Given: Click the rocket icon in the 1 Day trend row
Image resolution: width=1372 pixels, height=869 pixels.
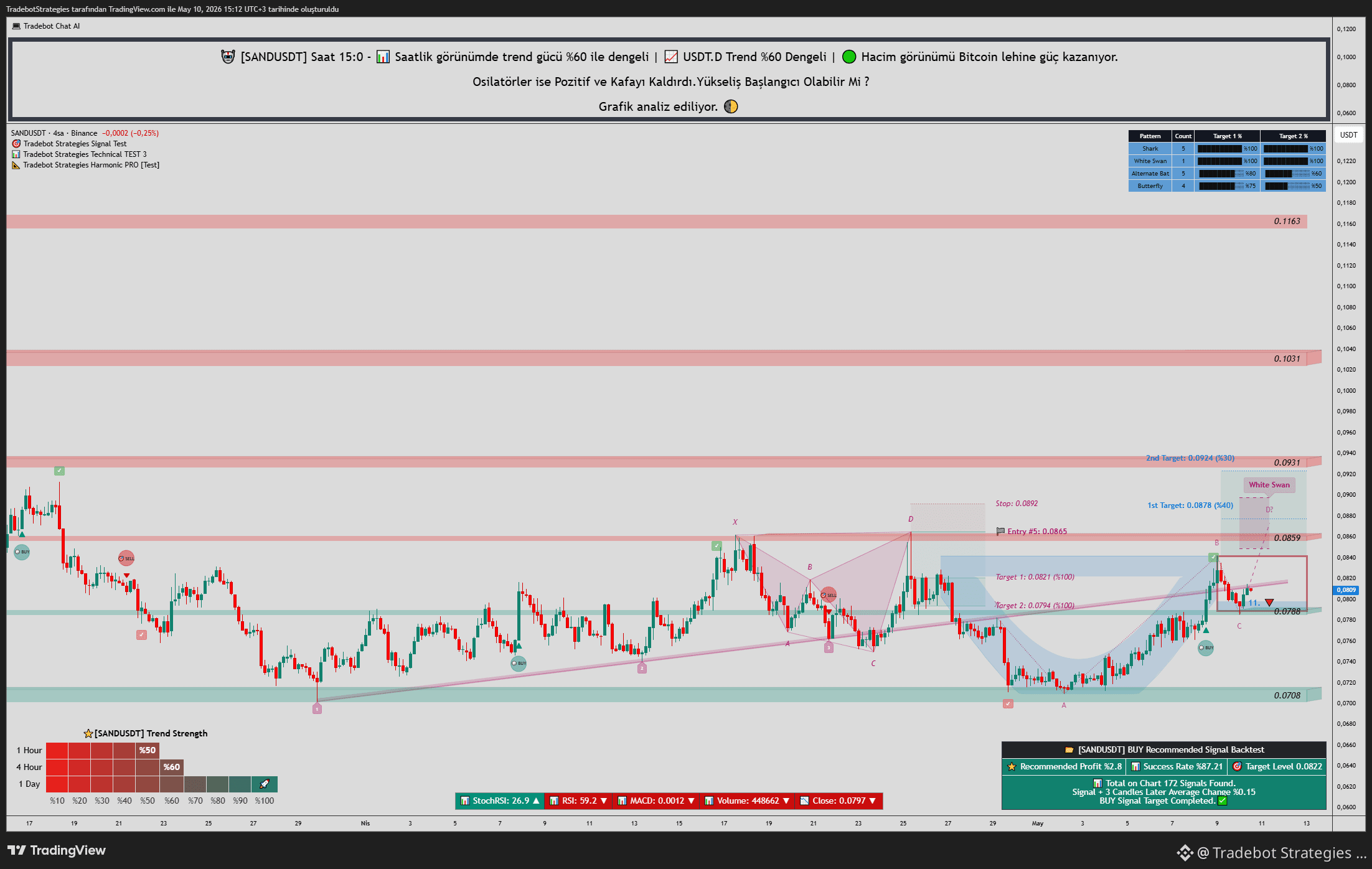Looking at the screenshot, I should point(265,784).
